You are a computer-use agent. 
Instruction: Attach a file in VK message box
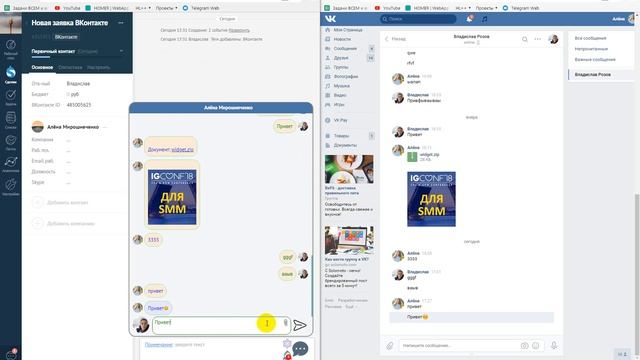390,346
